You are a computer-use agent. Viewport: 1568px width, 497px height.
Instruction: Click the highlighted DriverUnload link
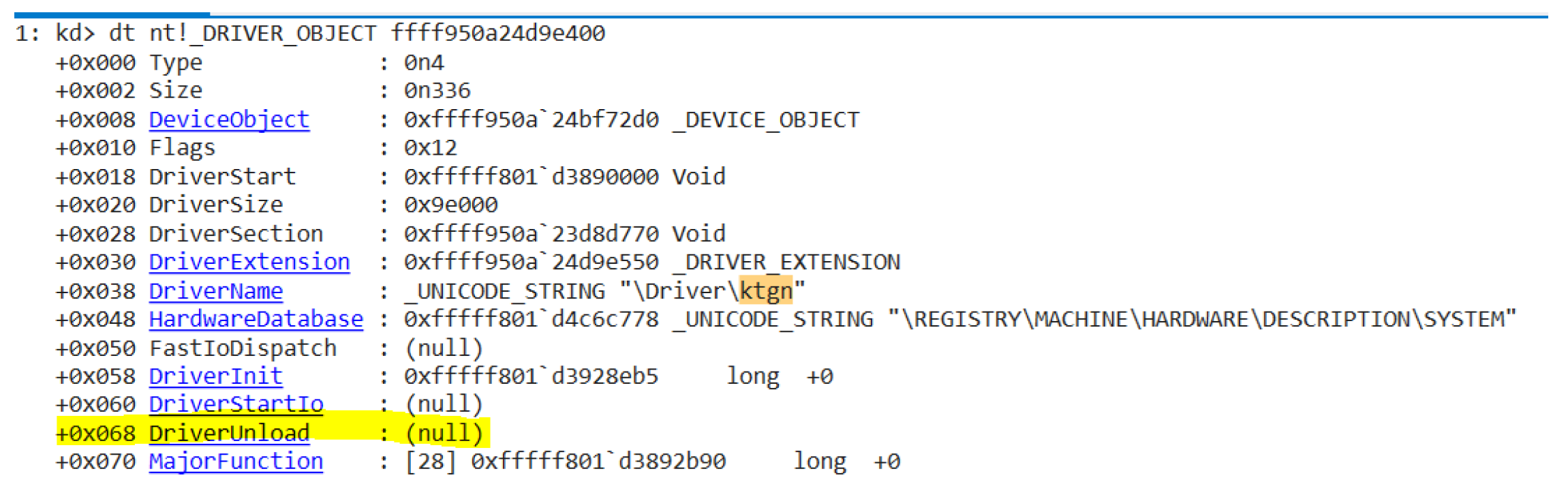click(229, 434)
